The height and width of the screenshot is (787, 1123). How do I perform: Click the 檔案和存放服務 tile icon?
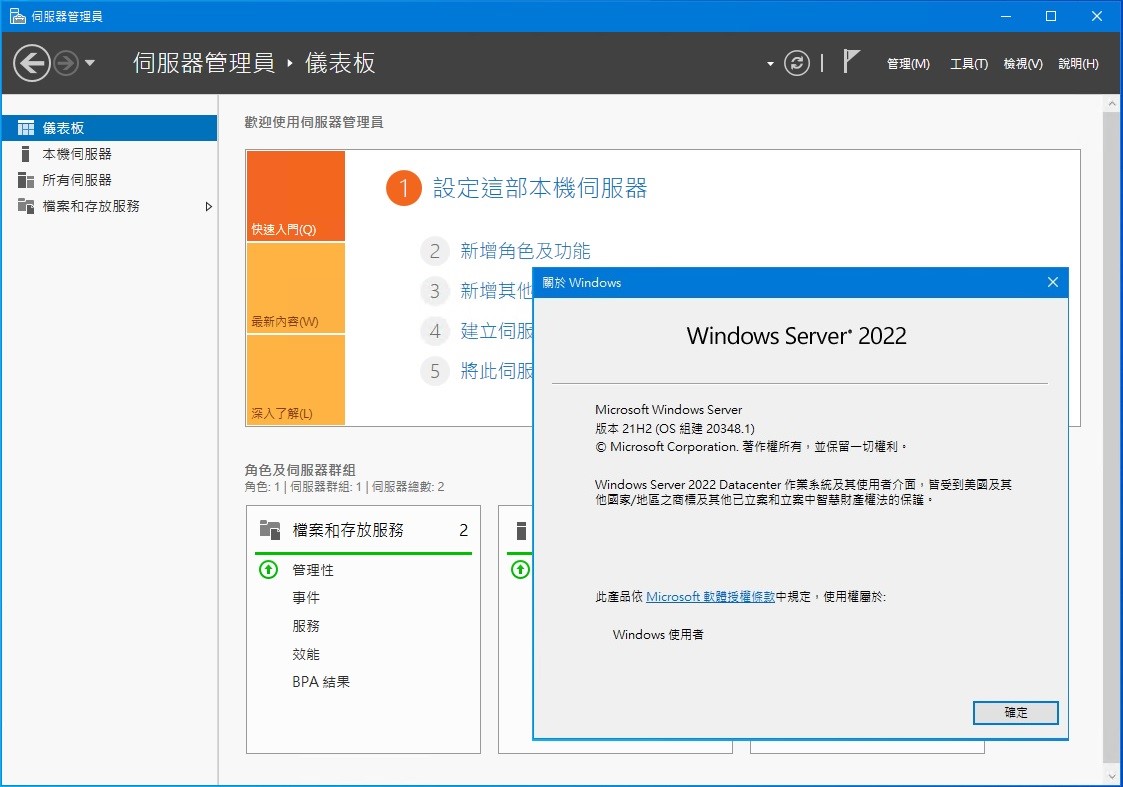point(270,530)
